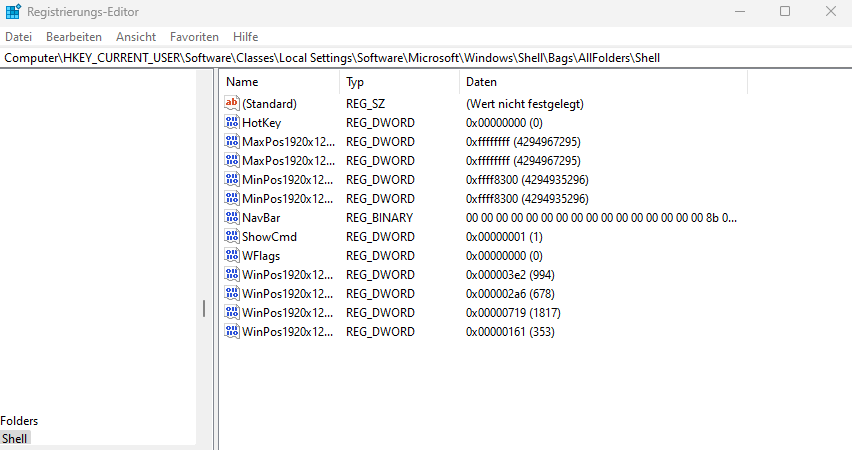Click the icon of the WinPos row with 678
The image size is (852, 450).
(x=232, y=293)
